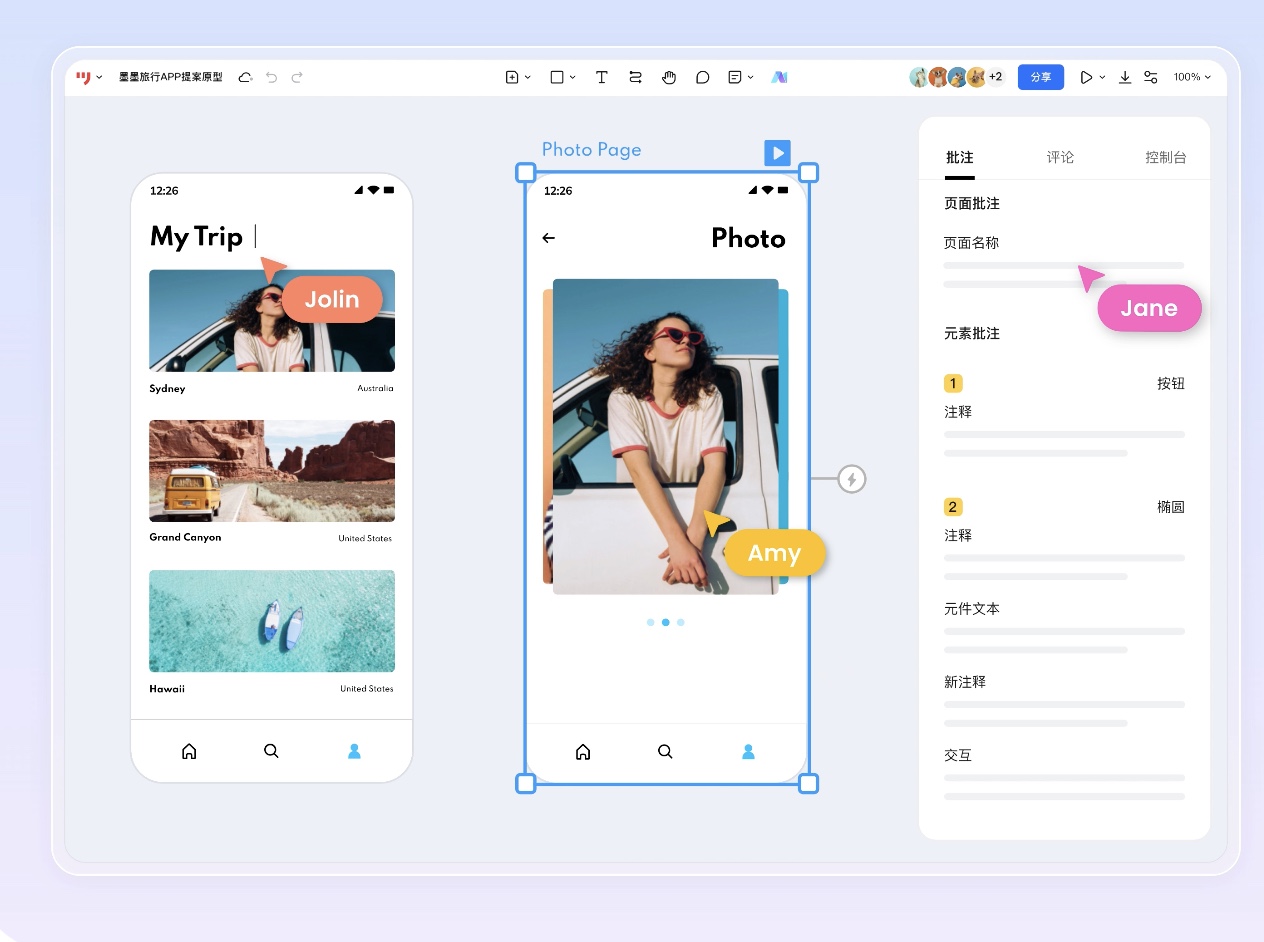Expand the sticky note tool dropdown arrow
Screen dimensions: 1264x942
pos(750,77)
